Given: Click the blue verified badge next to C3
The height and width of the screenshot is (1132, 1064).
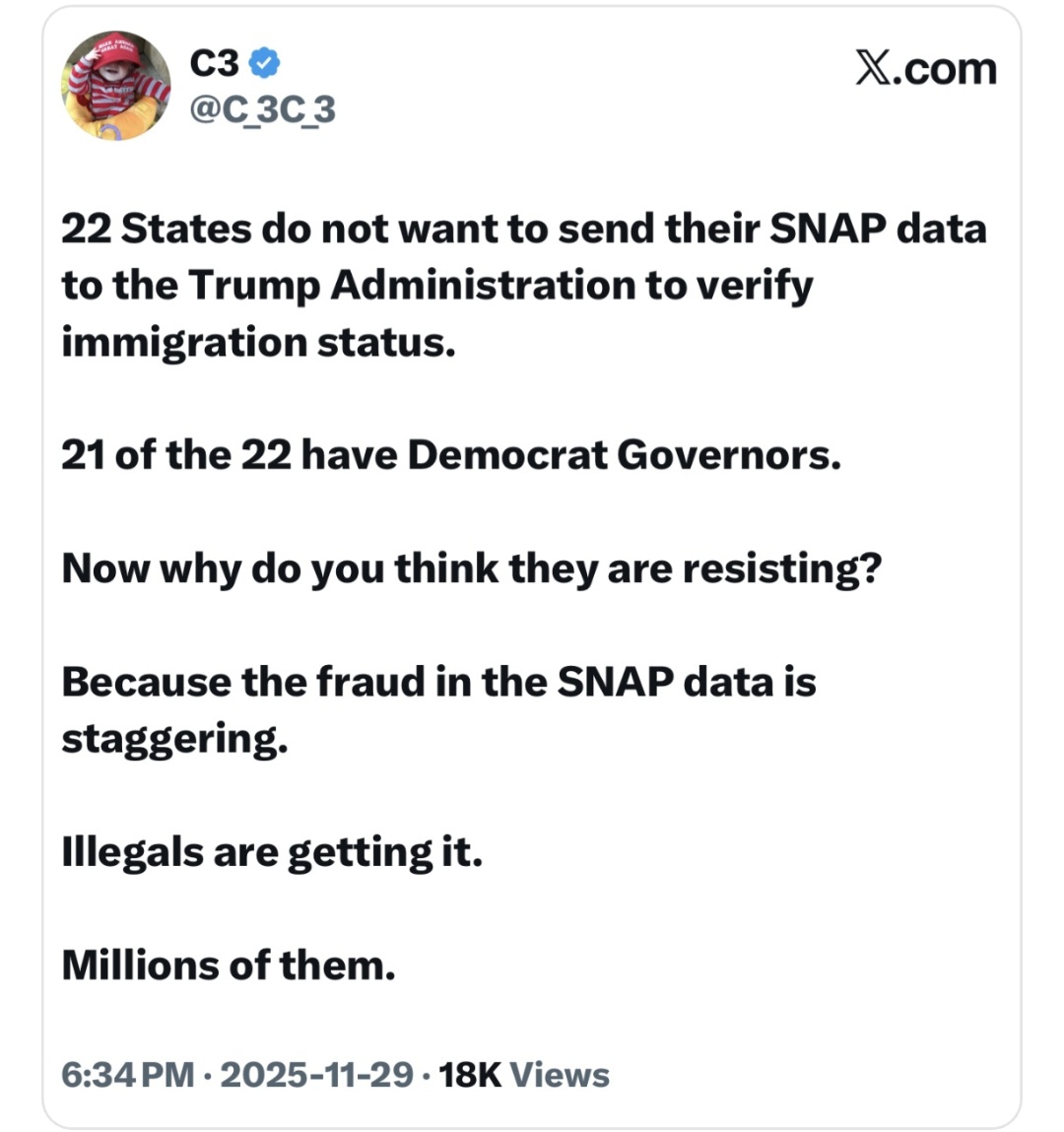Looking at the screenshot, I should click(x=264, y=64).
